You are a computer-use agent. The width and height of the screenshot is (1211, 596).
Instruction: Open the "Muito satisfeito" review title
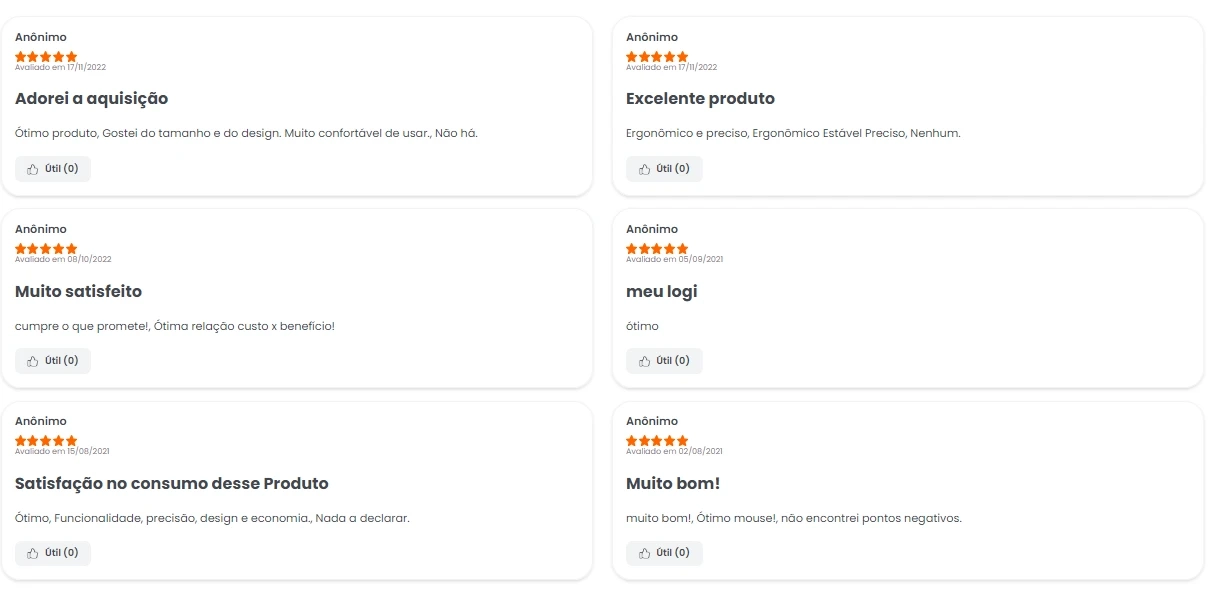tap(79, 292)
